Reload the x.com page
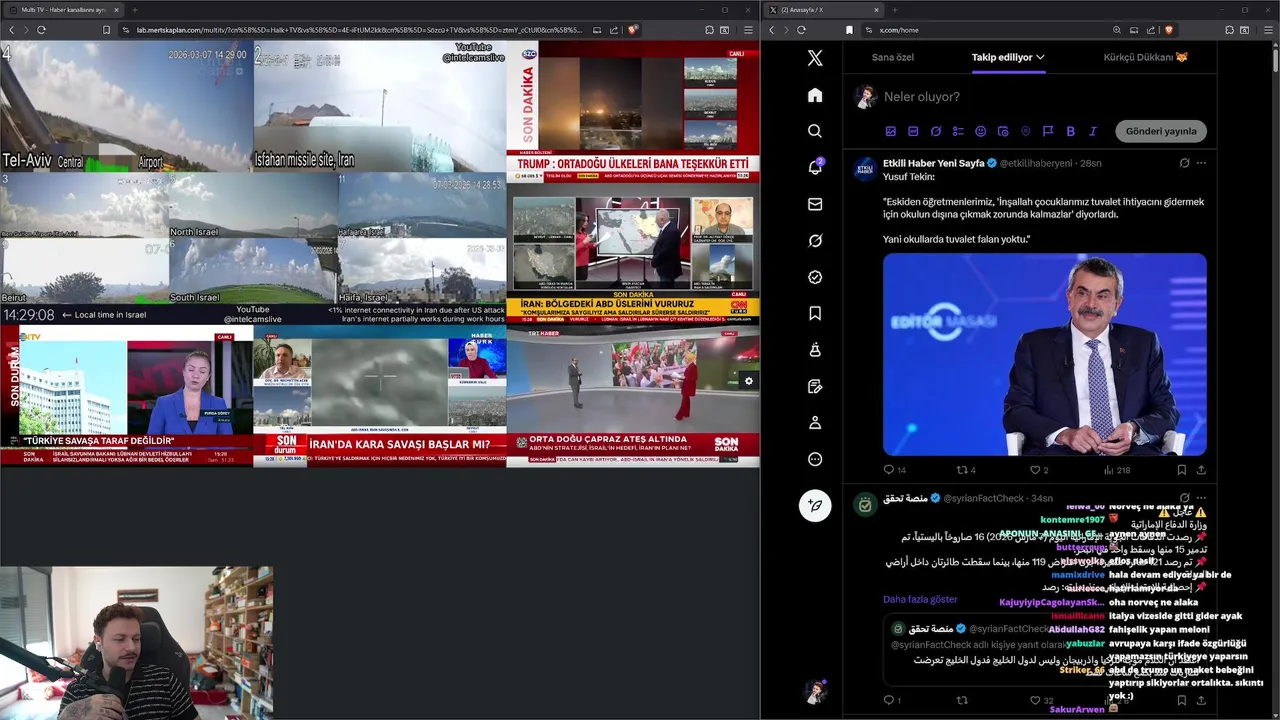This screenshot has width=1280, height=720. [x=801, y=30]
